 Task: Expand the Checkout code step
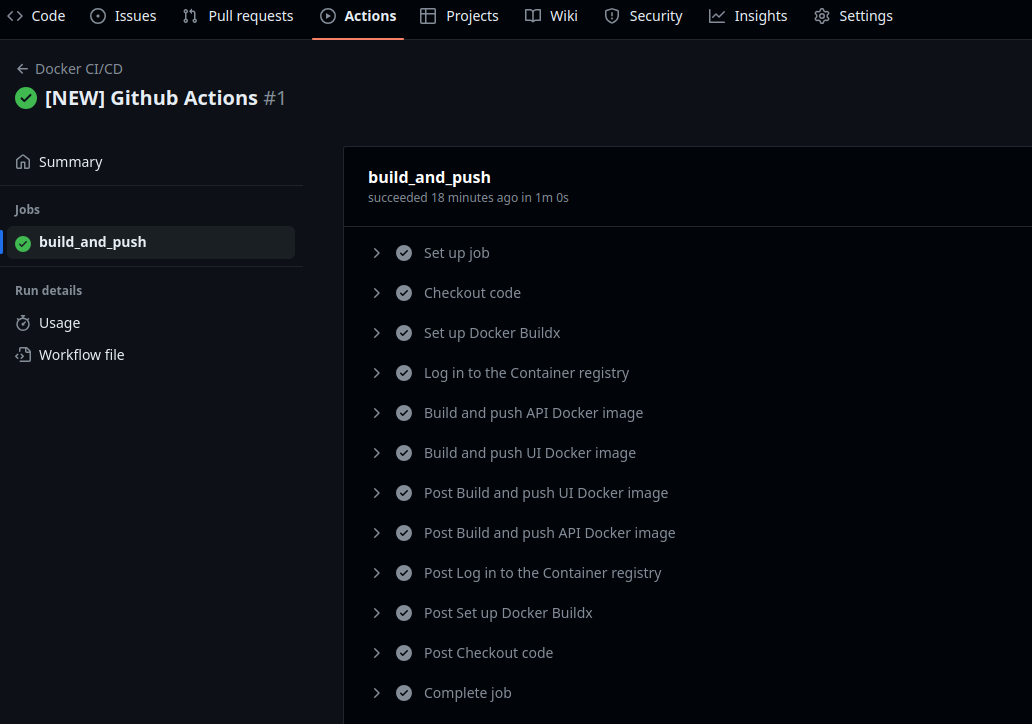(376, 293)
